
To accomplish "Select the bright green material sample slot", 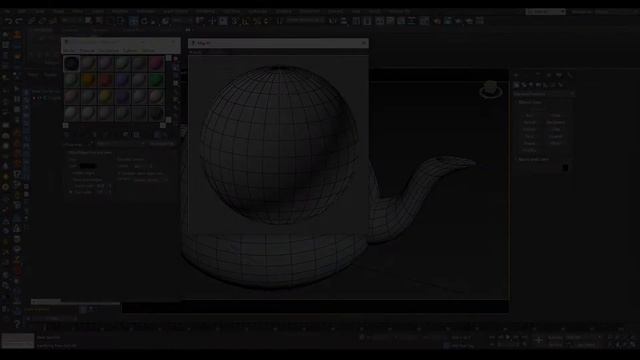I will (156, 80).
